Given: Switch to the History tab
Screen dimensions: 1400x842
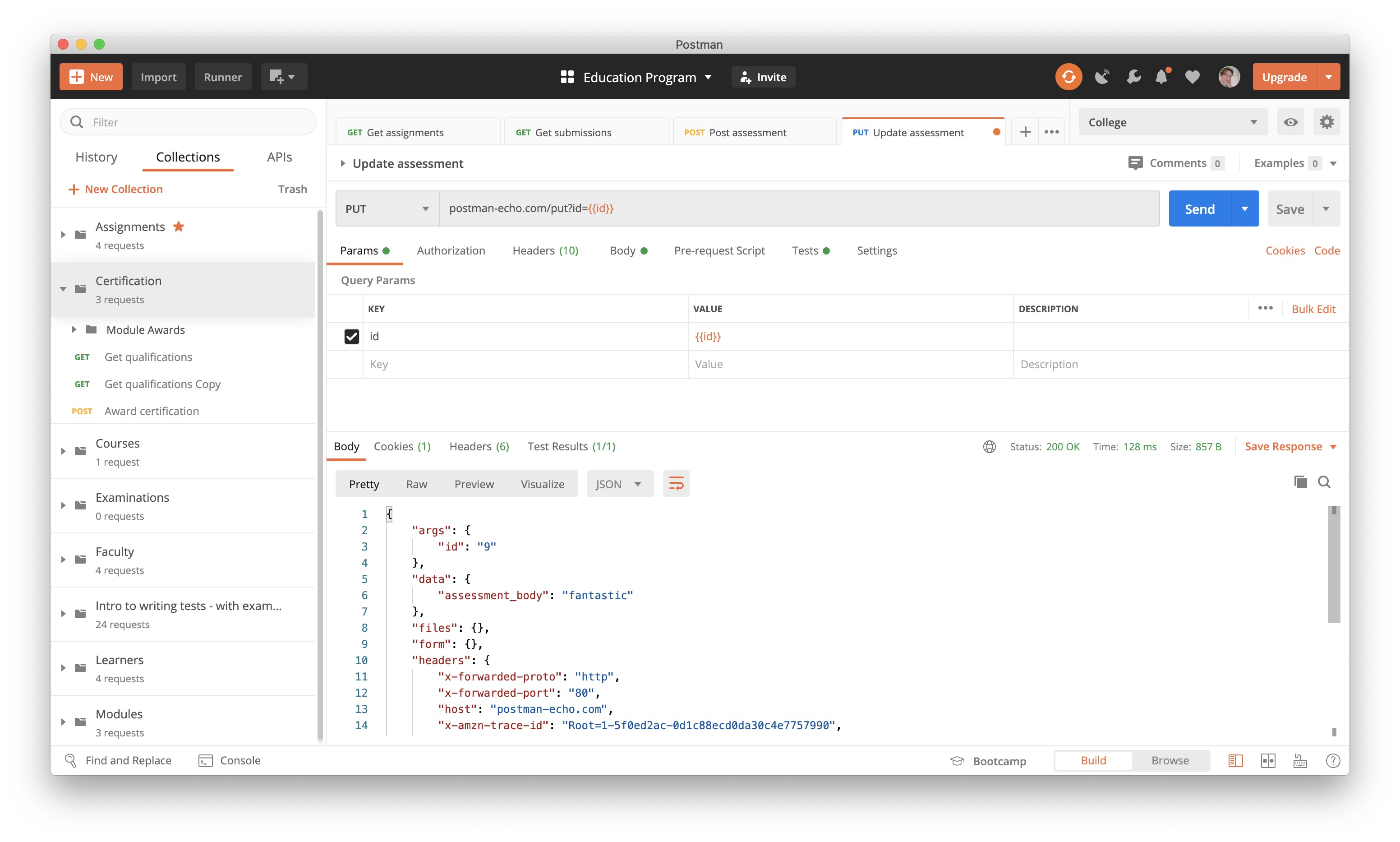Looking at the screenshot, I should coord(97,157).
